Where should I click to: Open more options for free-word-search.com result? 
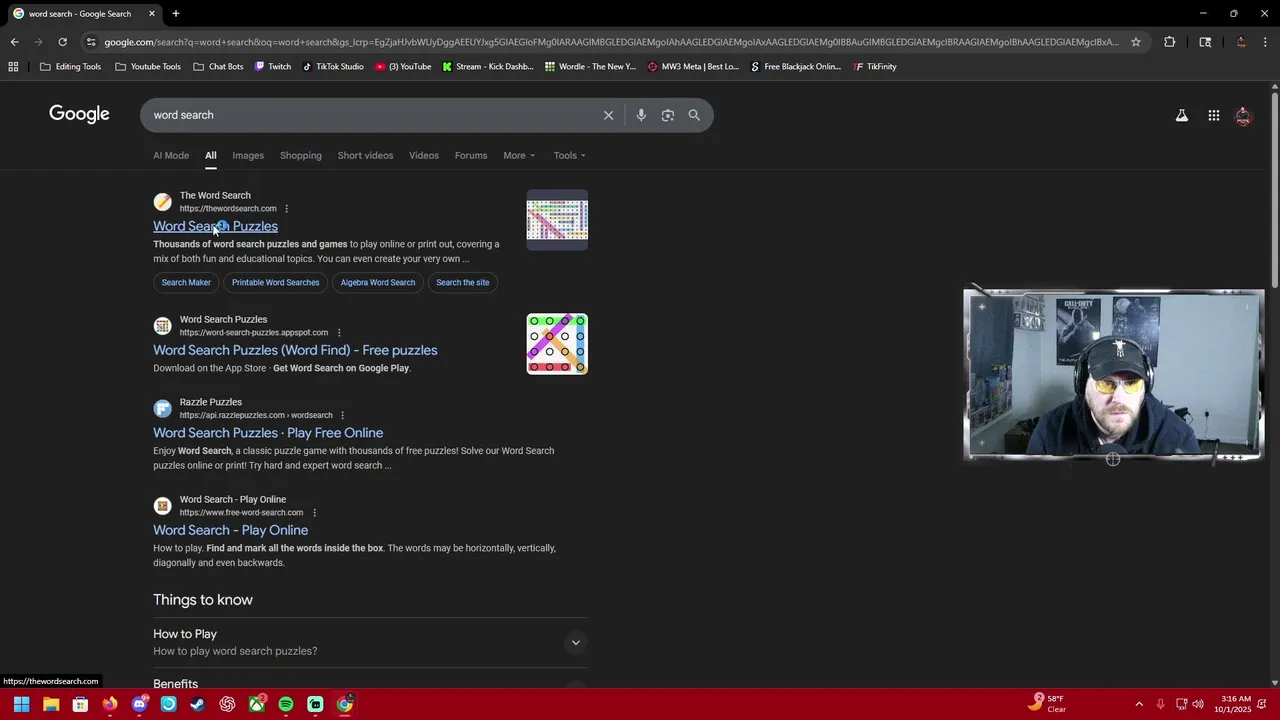(x=314, y=513)
